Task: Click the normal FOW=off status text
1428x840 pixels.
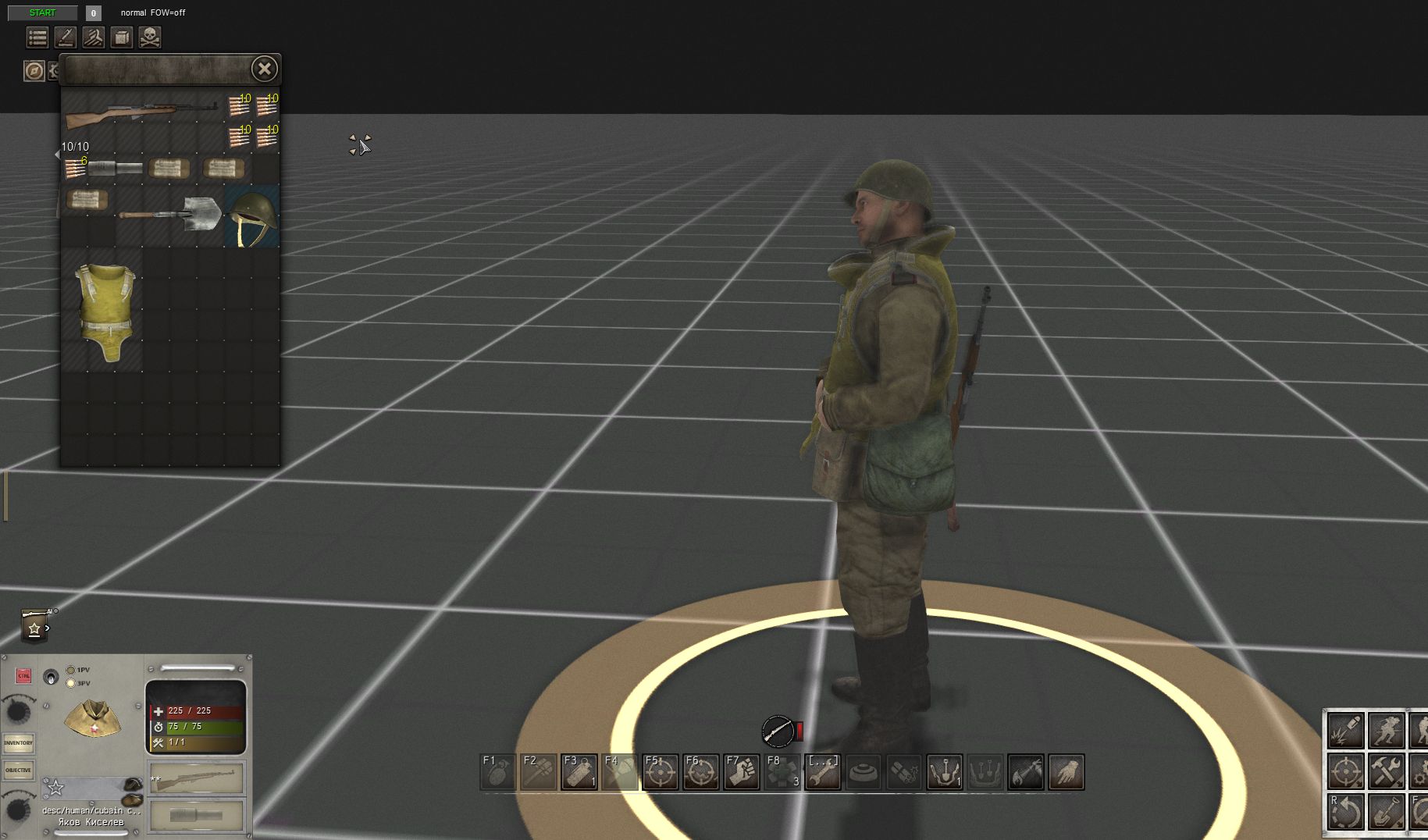Action: pyautogui.click(x=153, y=12)
